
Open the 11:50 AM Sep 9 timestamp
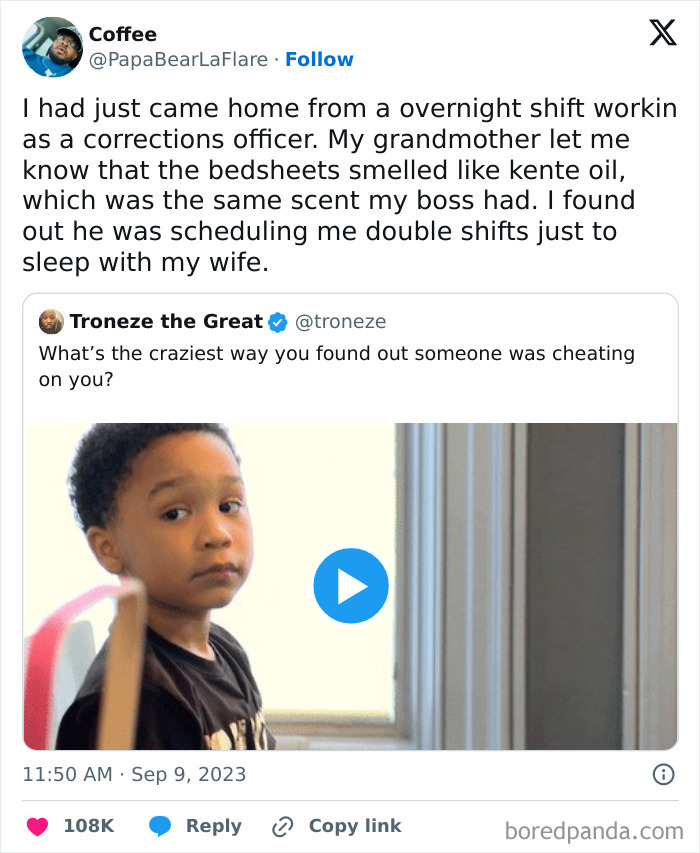tap(134, 774)
